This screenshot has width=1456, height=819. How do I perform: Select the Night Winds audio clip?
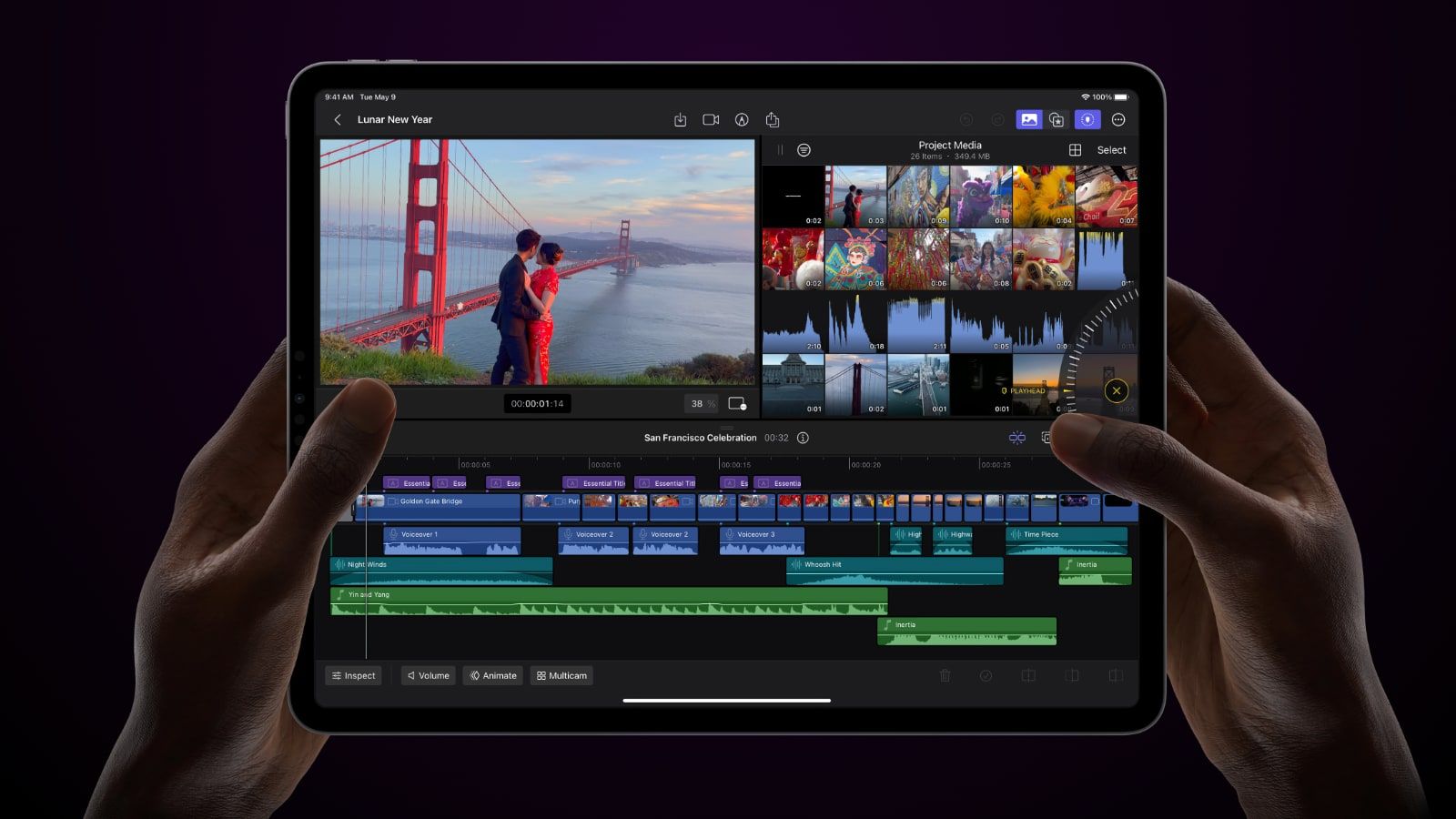[x=441, y=571]
